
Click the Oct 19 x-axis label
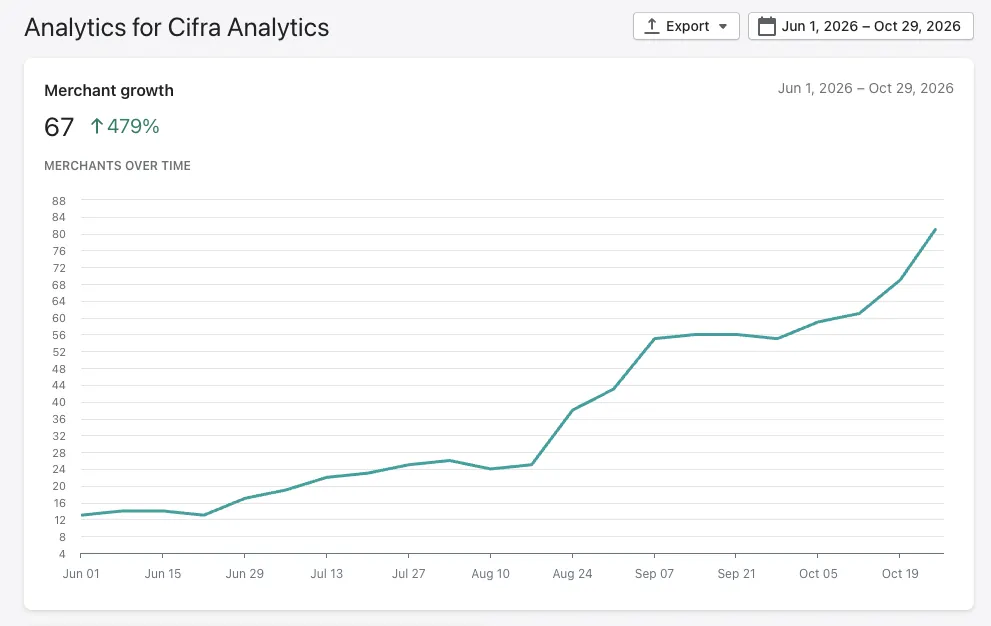900,574
